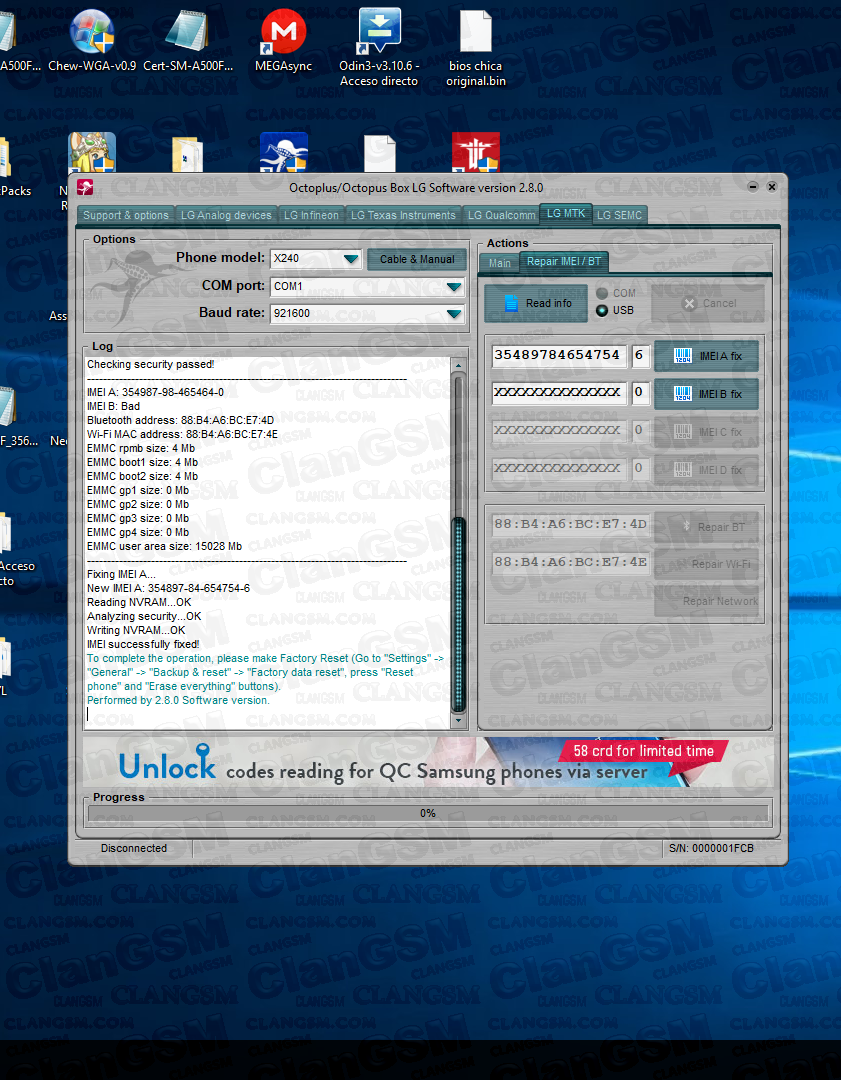This screenshot has width=841, height=1080.
Task: Open the Main actions tab
Action: coord(500,263)
